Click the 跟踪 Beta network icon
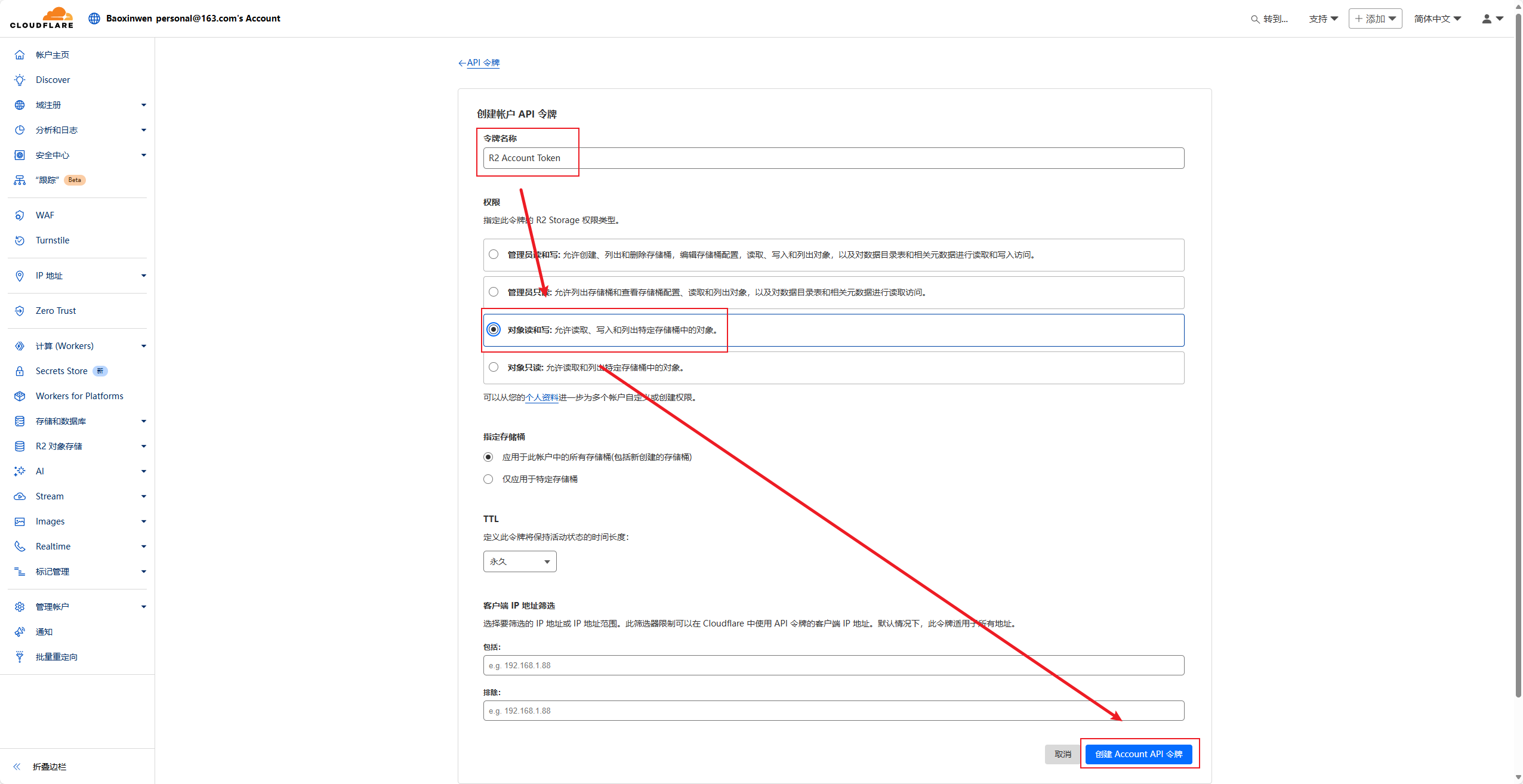This screenshot has height=784, width=1523. point(20,180)
